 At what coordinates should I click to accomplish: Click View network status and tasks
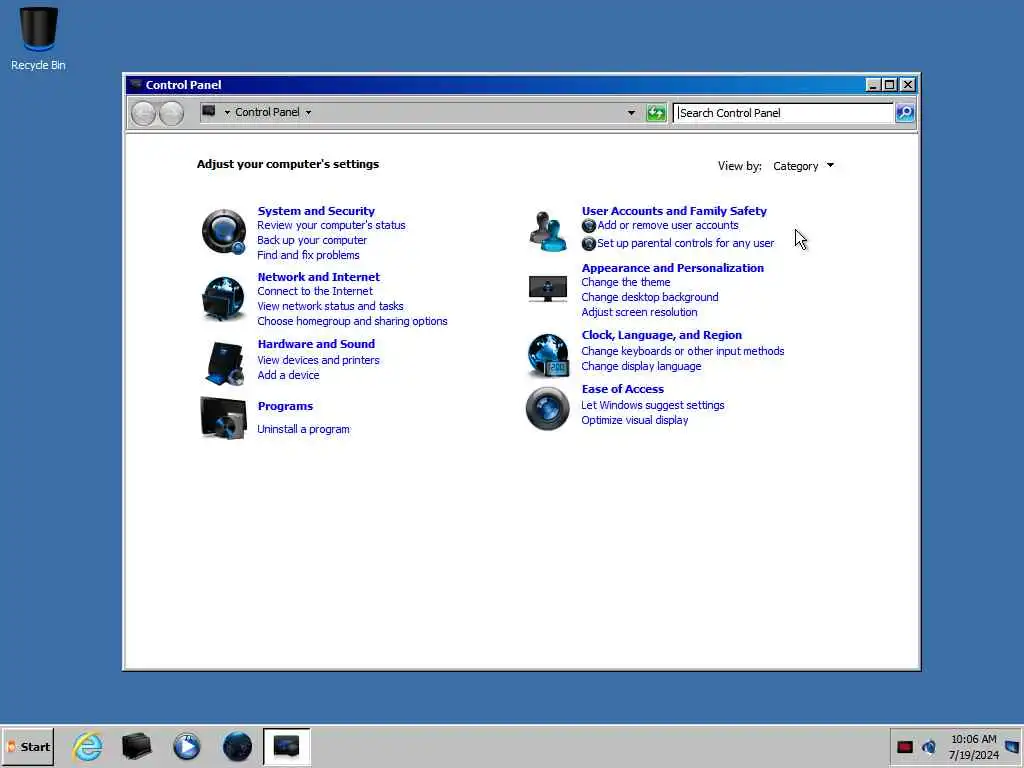click(x=330, y=306)
